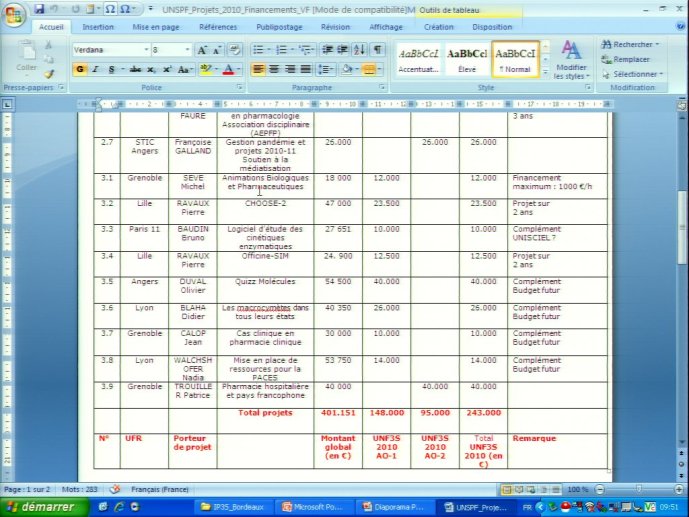Toggle bold (G) formatting
The image size is (689, 517).
pos(80,69)
